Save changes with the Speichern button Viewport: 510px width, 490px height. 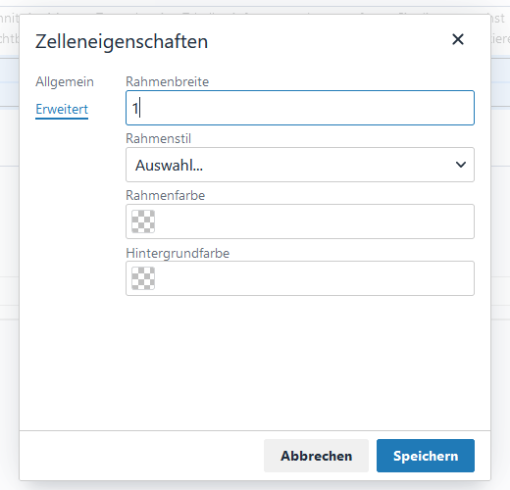tap(426, 456)
